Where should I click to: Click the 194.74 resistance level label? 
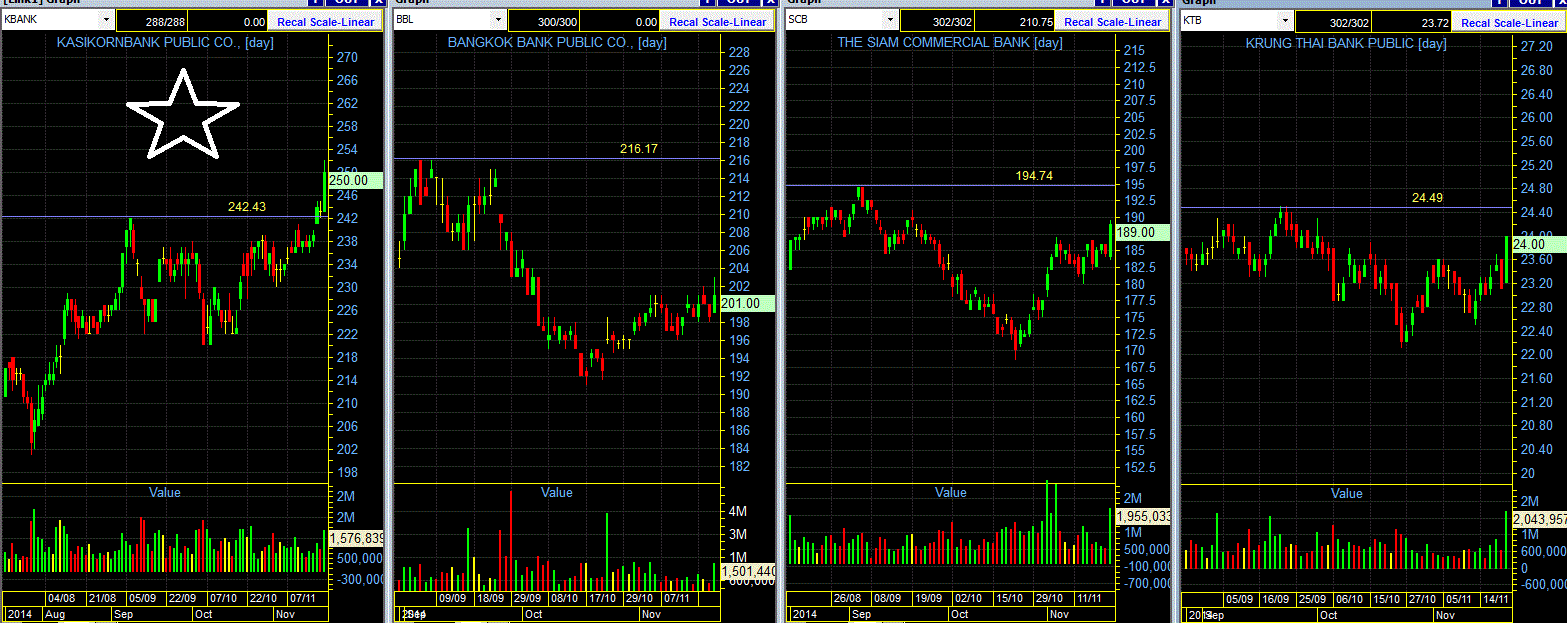tap(1034, 175)
